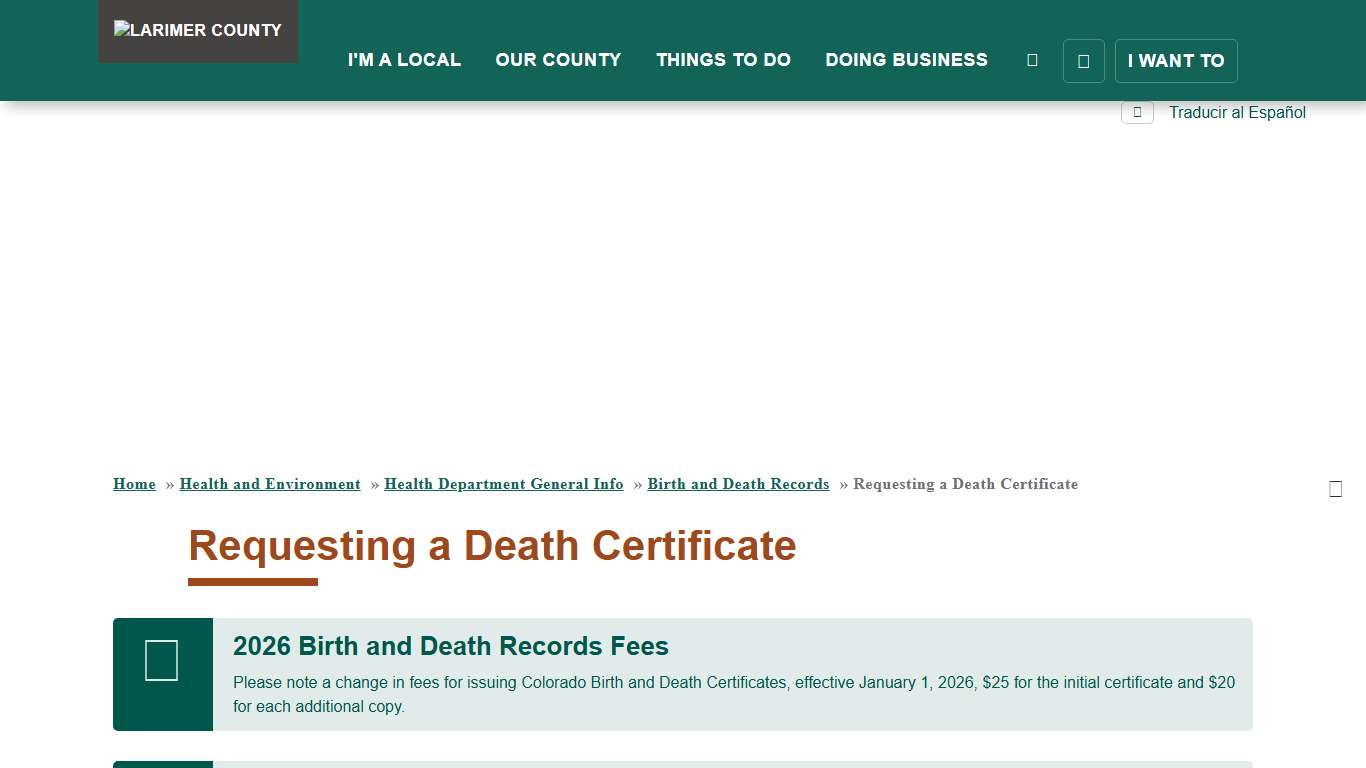This screenshot has height=768, width=1366.
Task: Open the THINGS TO DO dropdown
Action: click(723, 60)
